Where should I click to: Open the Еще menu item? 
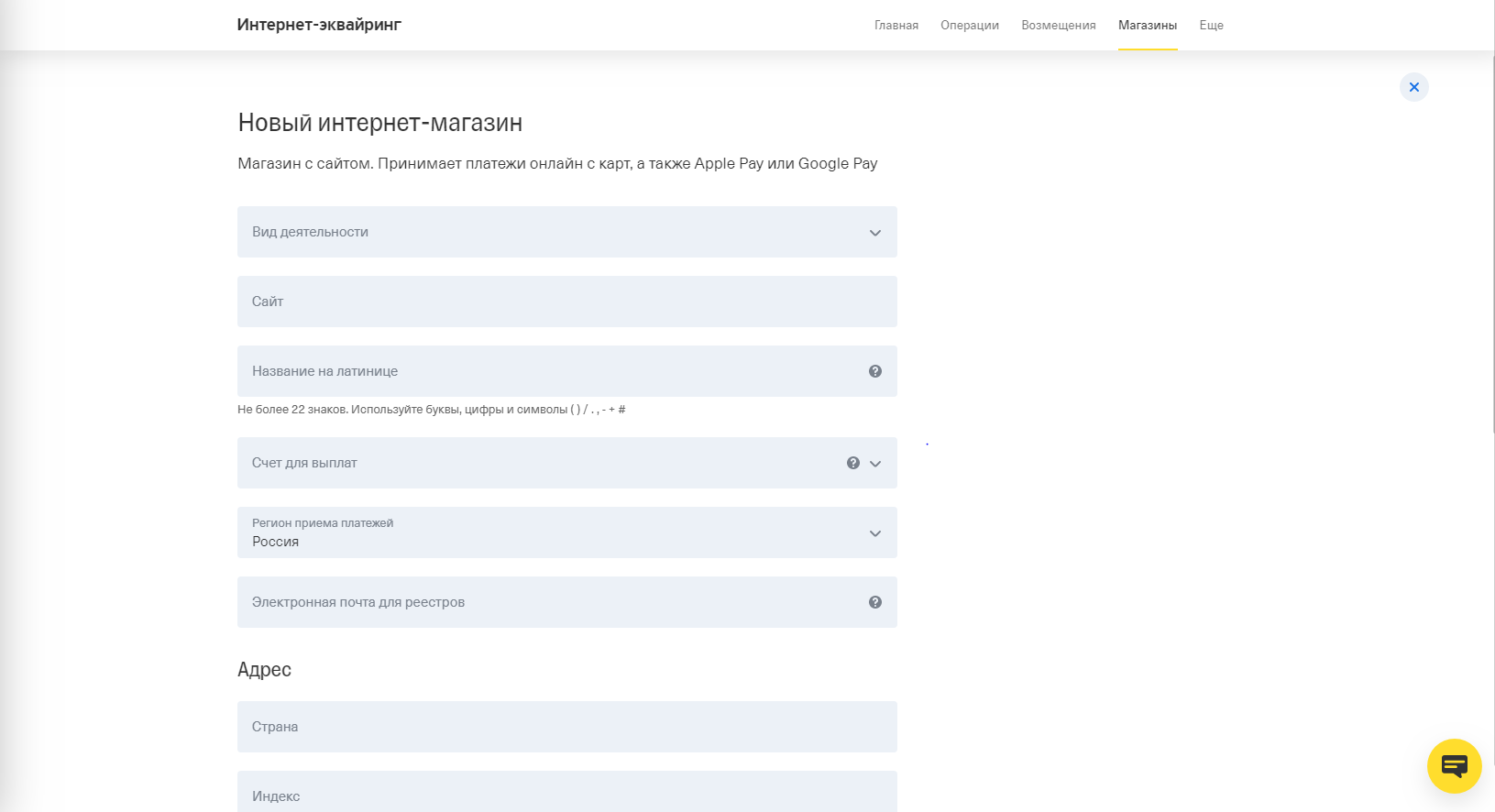pos(1211,26)
